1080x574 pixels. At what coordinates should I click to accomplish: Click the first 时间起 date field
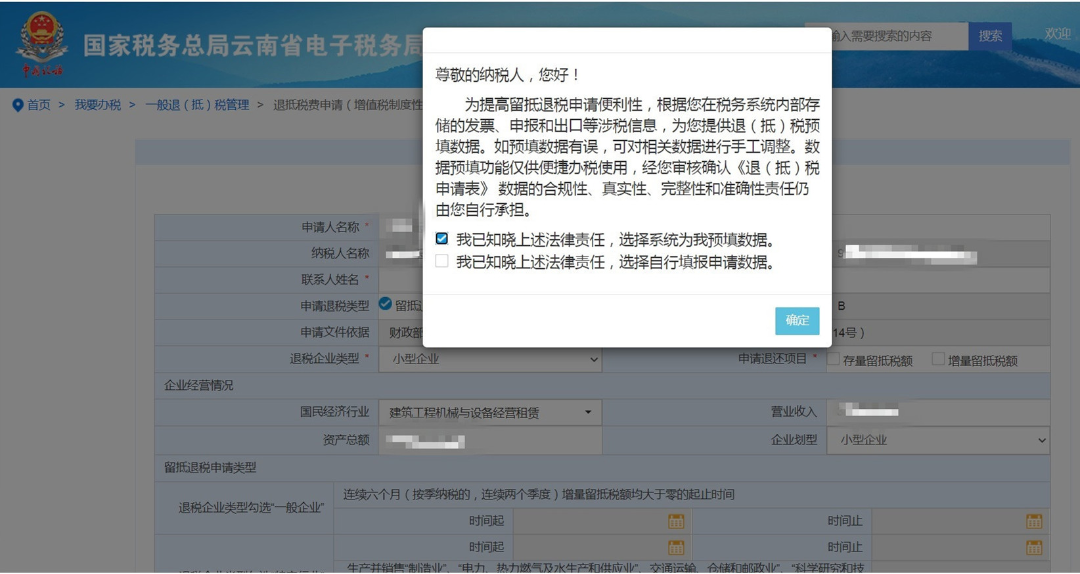point(603,521)
